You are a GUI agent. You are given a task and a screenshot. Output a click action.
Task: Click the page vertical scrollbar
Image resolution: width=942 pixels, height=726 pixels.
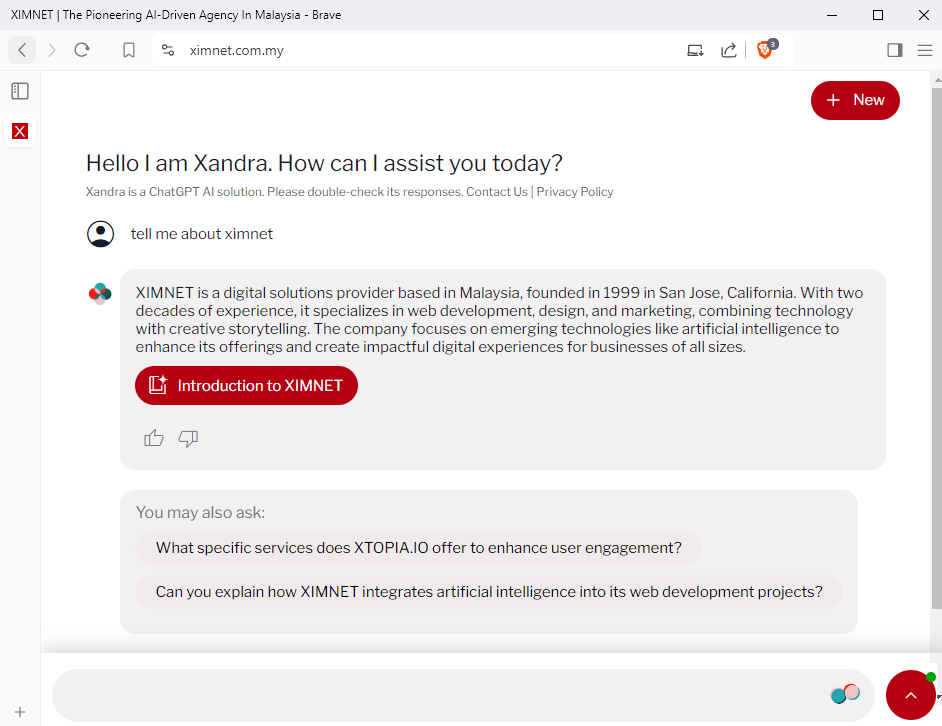[x=937, y=349]
